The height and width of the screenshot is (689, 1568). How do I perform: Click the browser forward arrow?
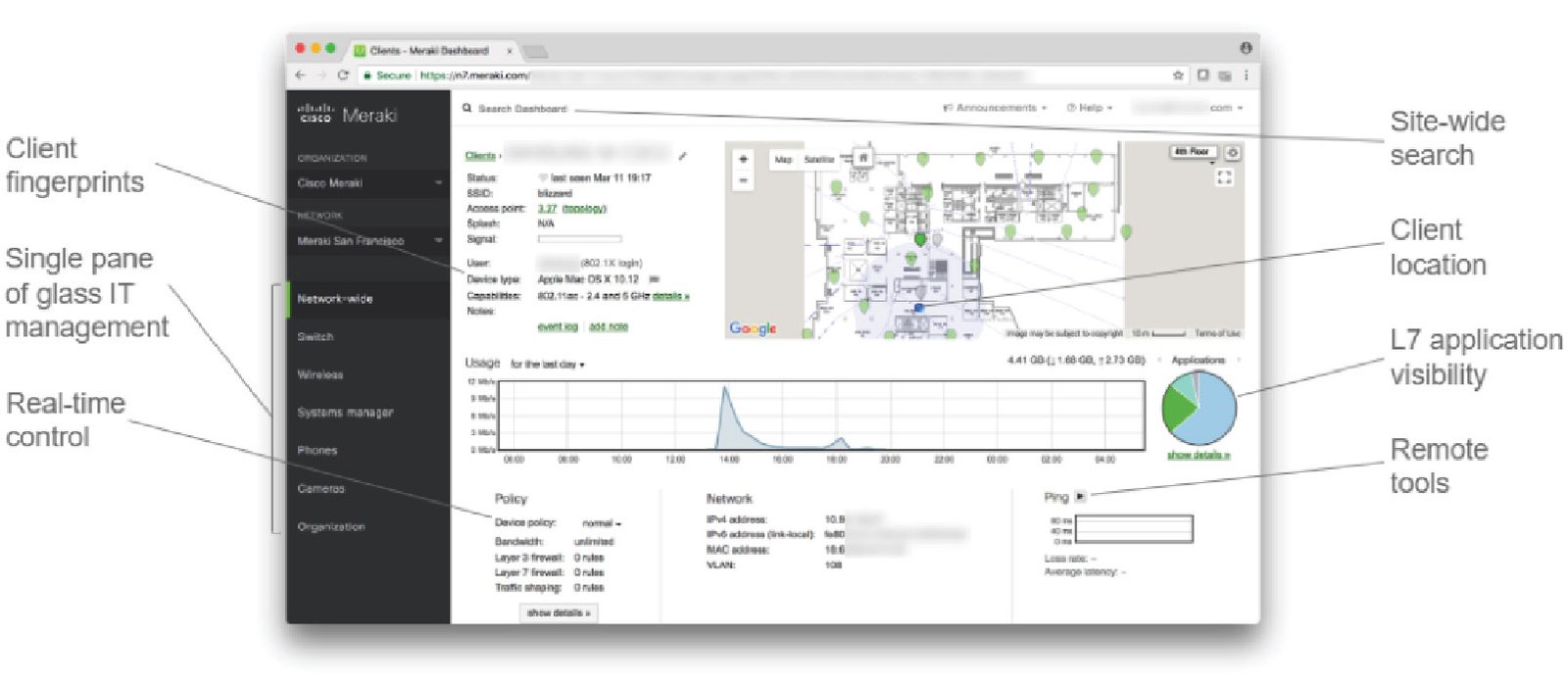click(320, 74)
